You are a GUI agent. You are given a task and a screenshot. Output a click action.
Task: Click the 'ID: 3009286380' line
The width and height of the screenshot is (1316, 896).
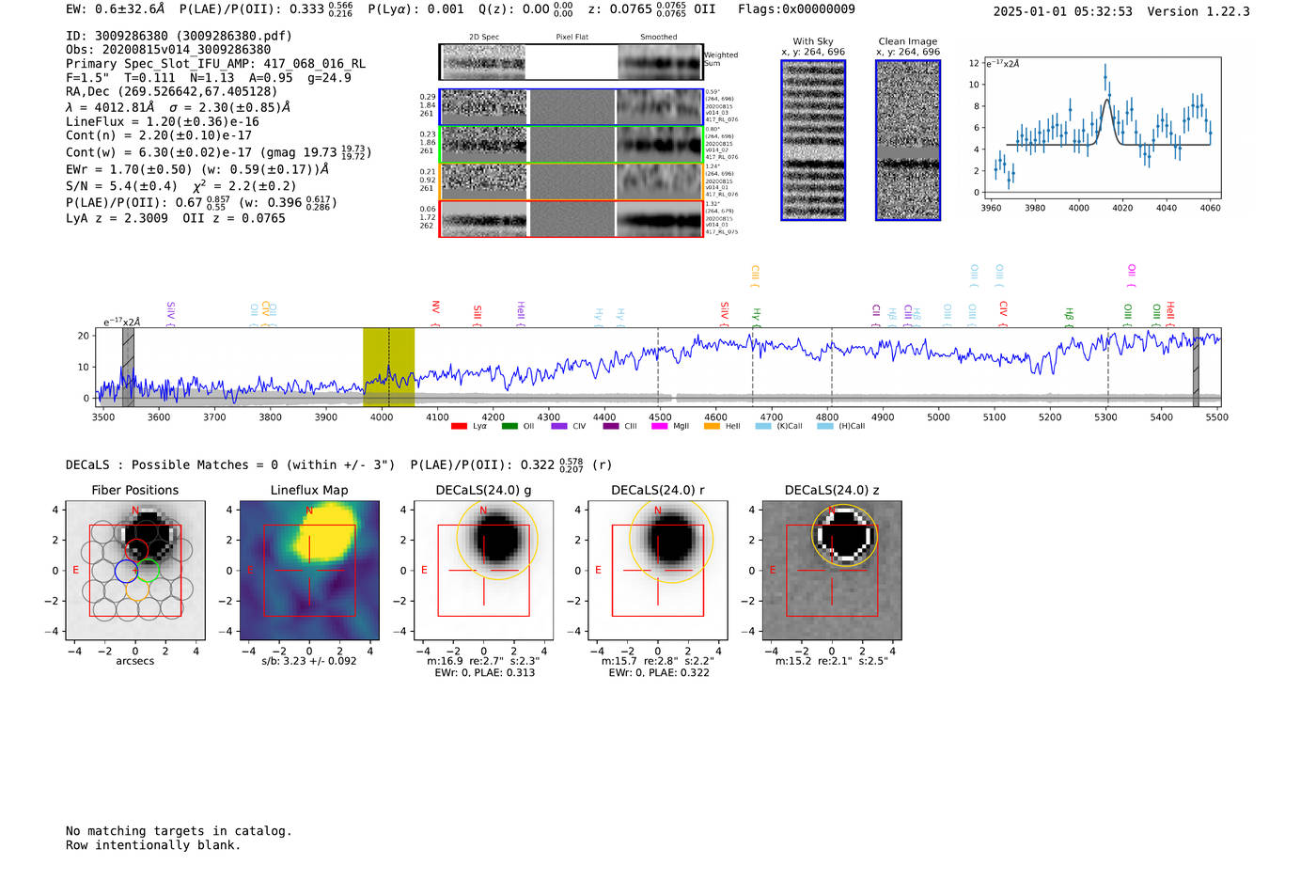[x=179, y=36]
